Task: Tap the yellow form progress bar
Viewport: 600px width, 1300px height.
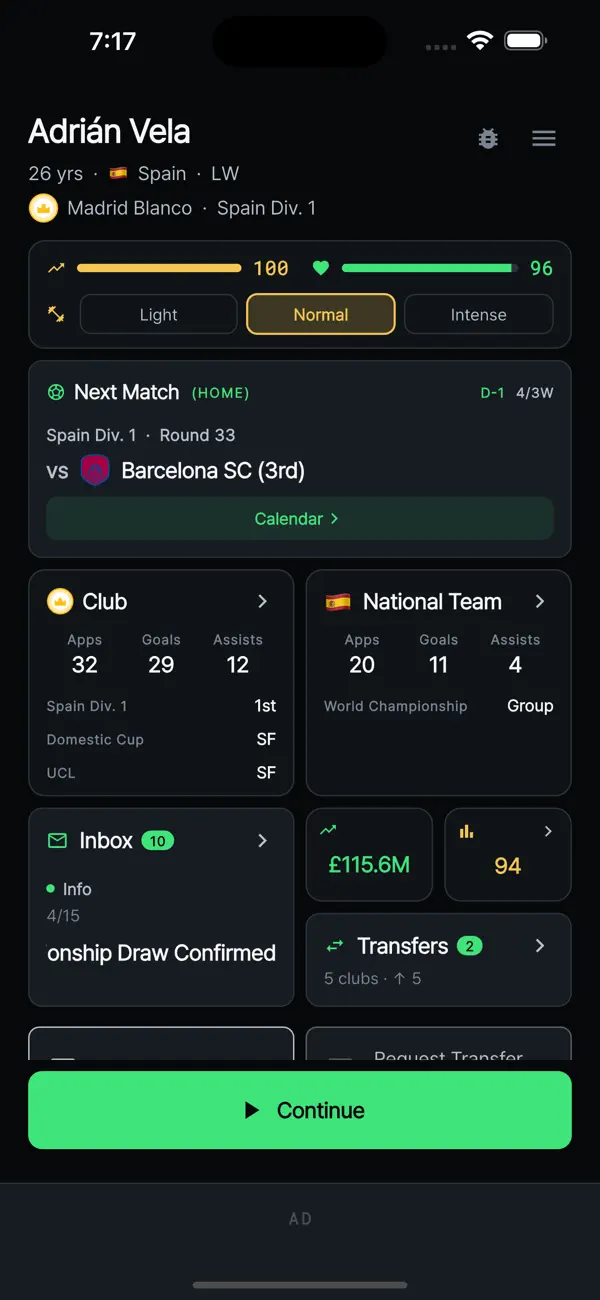Action: click(x=159, y=268)
